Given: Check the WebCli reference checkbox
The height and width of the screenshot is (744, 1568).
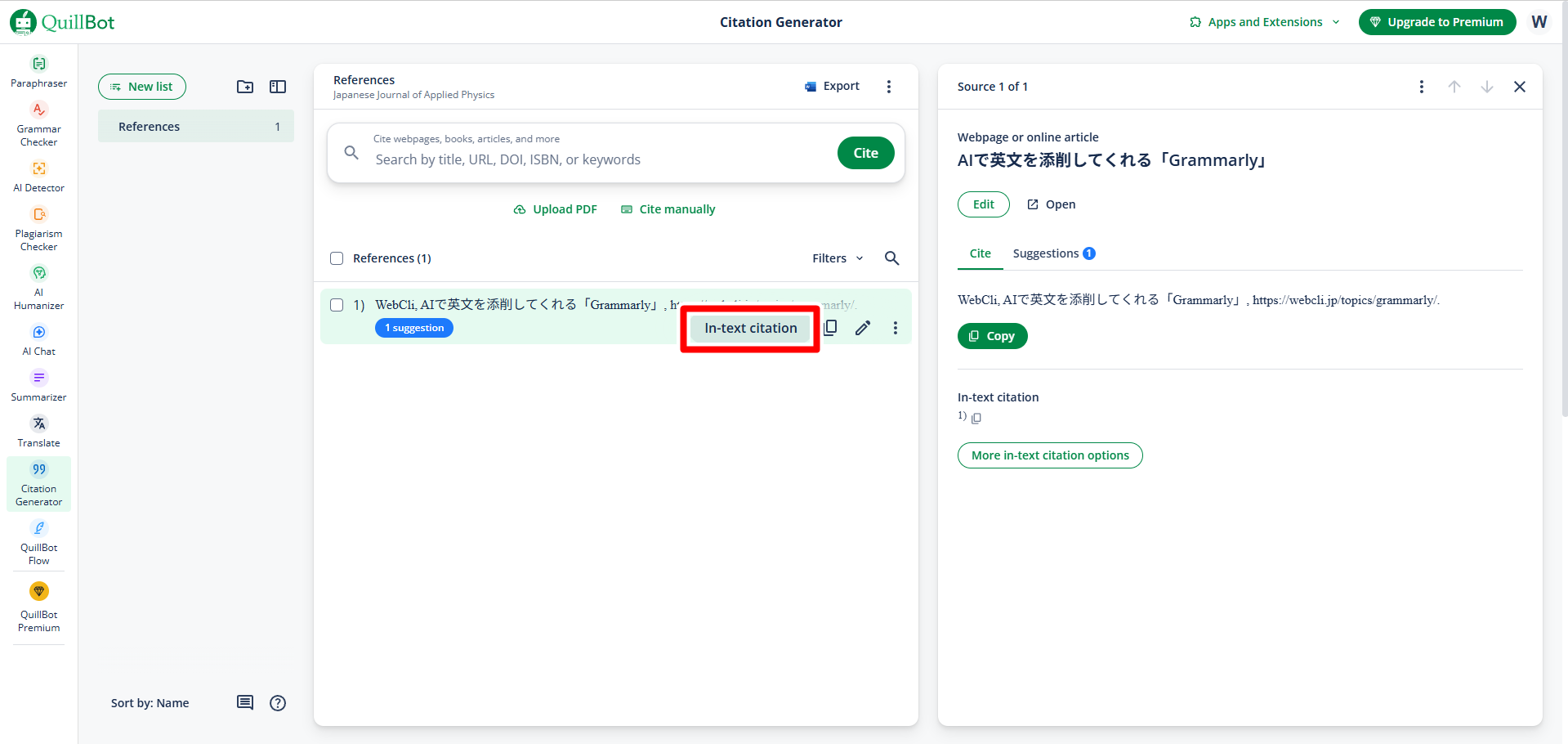Looking at the screenshot, I should pos(337,305).
